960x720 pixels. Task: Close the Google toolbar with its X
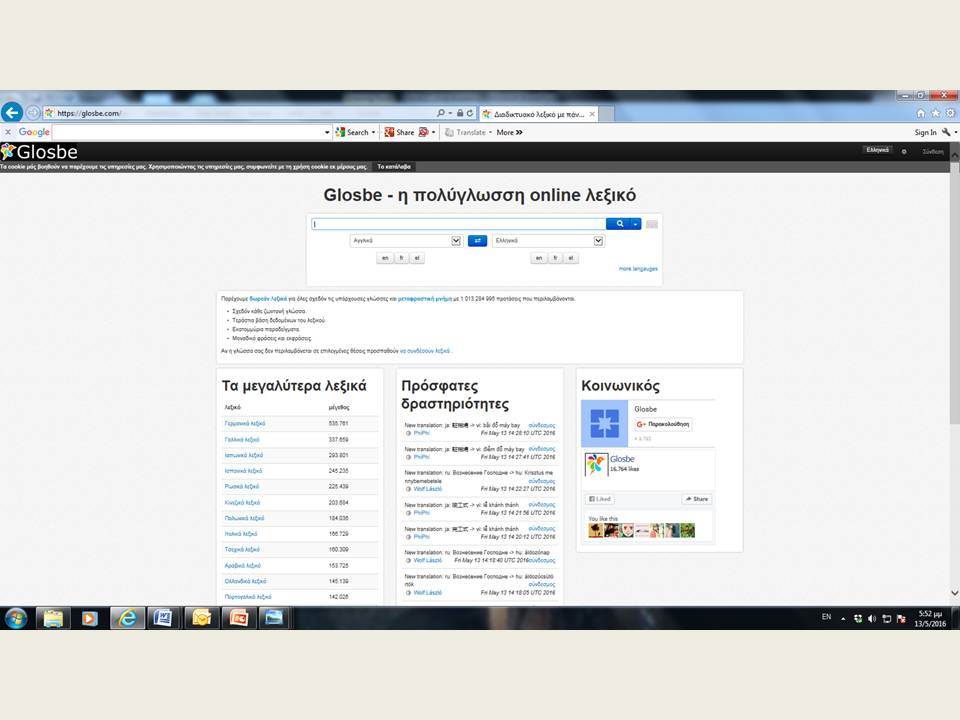pyautogui.click(x=8, y=132)
